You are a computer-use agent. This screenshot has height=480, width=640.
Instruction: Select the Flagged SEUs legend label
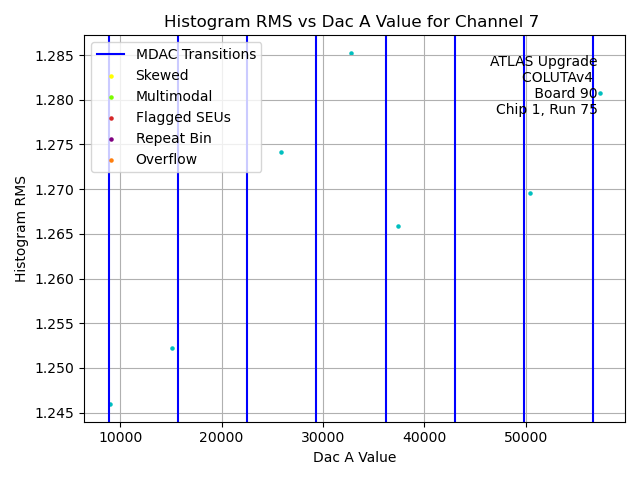tap(183, 118)
